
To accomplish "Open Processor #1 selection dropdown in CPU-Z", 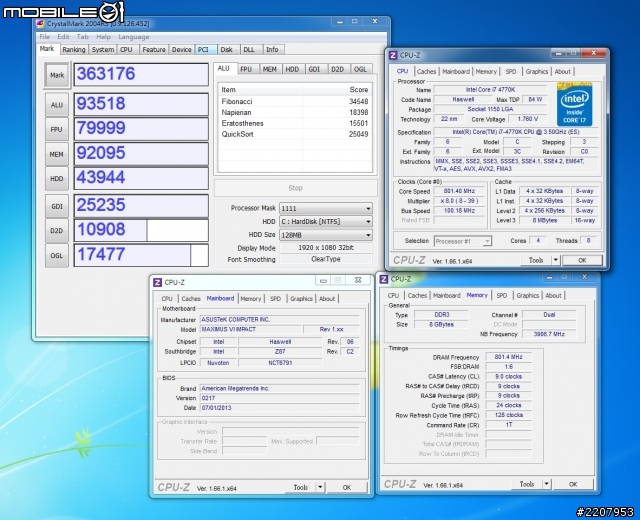I will pos(463,241).
